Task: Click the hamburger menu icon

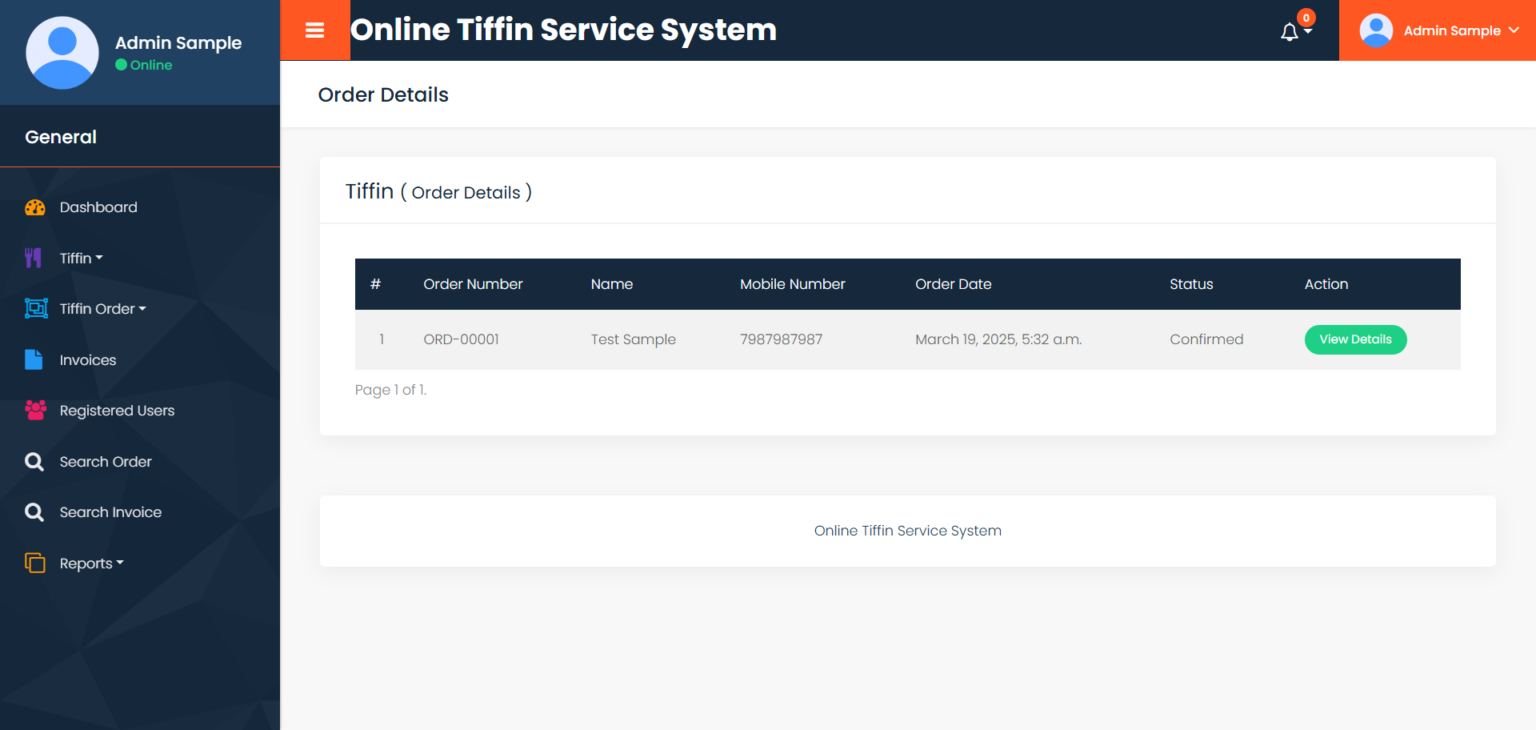Action: tap(315, 30)
